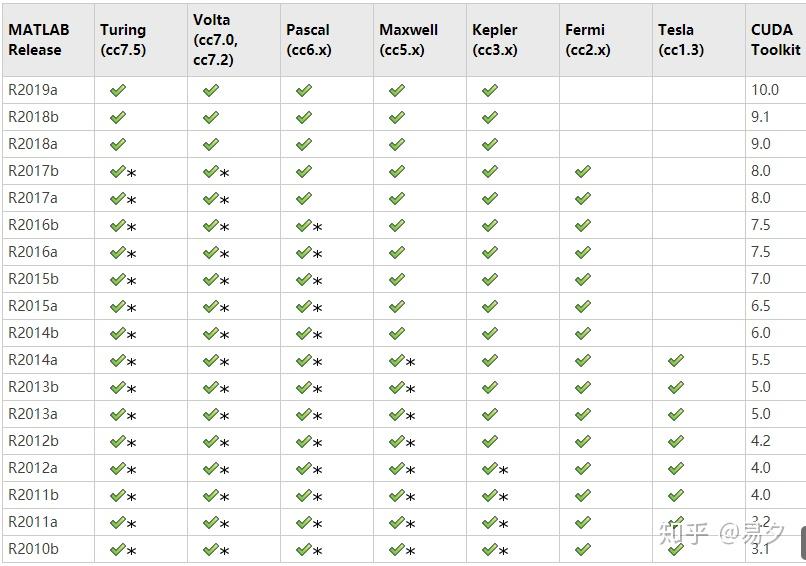The height and width of the screenshot is (566, 806).
Task: Click the Turing checkmark in the R2019a row
Action: pyautogui.click(x=118, y=90)
